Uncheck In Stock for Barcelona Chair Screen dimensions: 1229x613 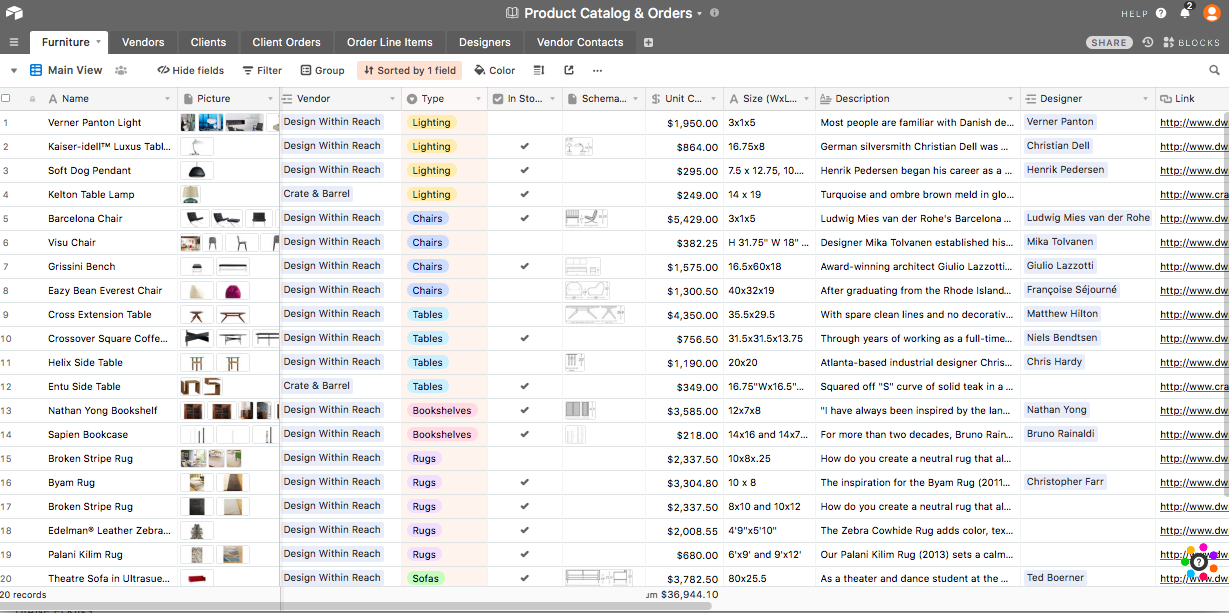(524, 218)
